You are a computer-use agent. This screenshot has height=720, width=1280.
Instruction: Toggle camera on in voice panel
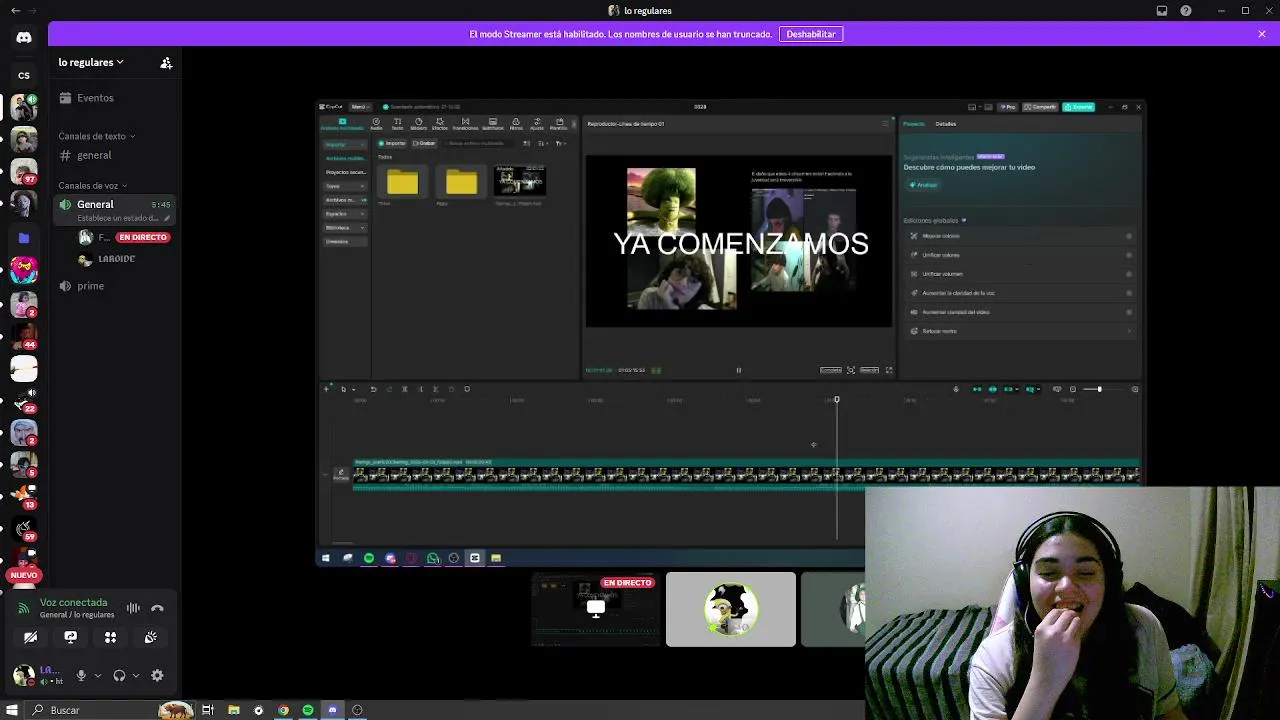pyautogui.click(x=30, y=637)
